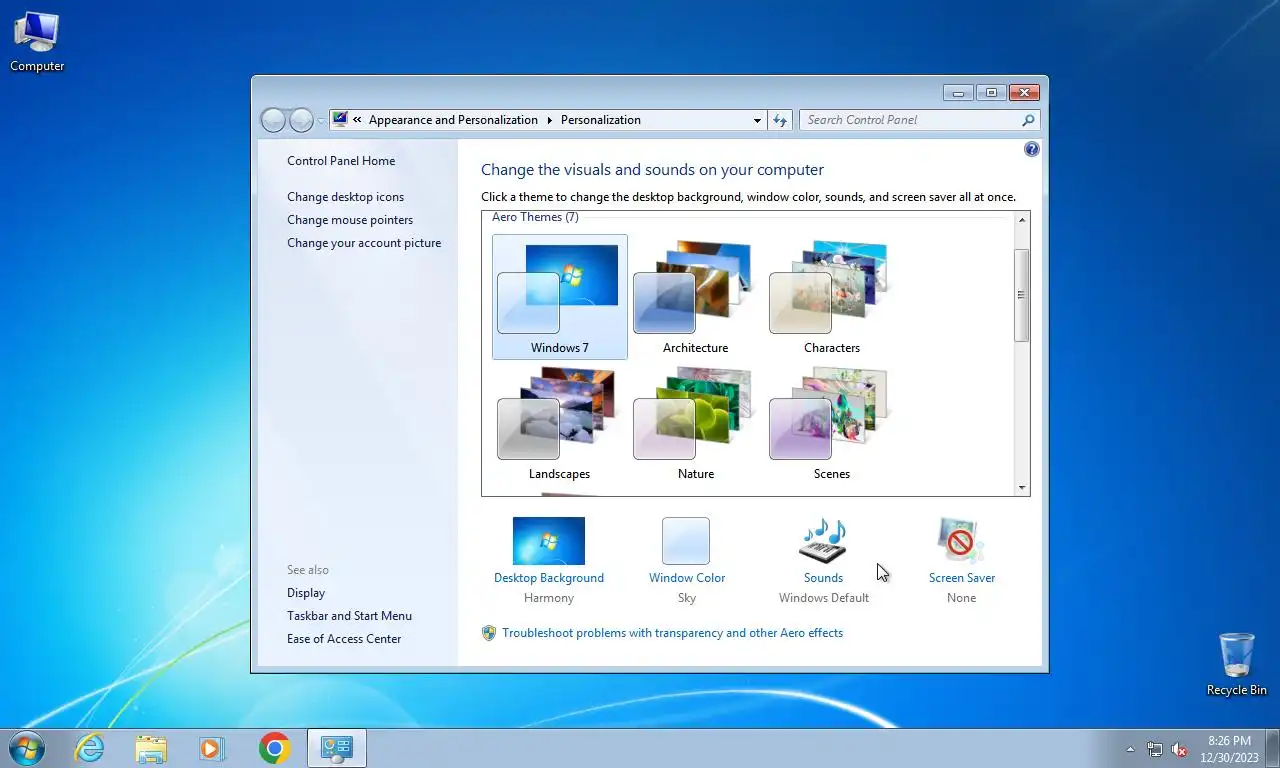Click the Desktop Background text link
This screenshot has height=768, width=1280.
(x=549, y=578)
